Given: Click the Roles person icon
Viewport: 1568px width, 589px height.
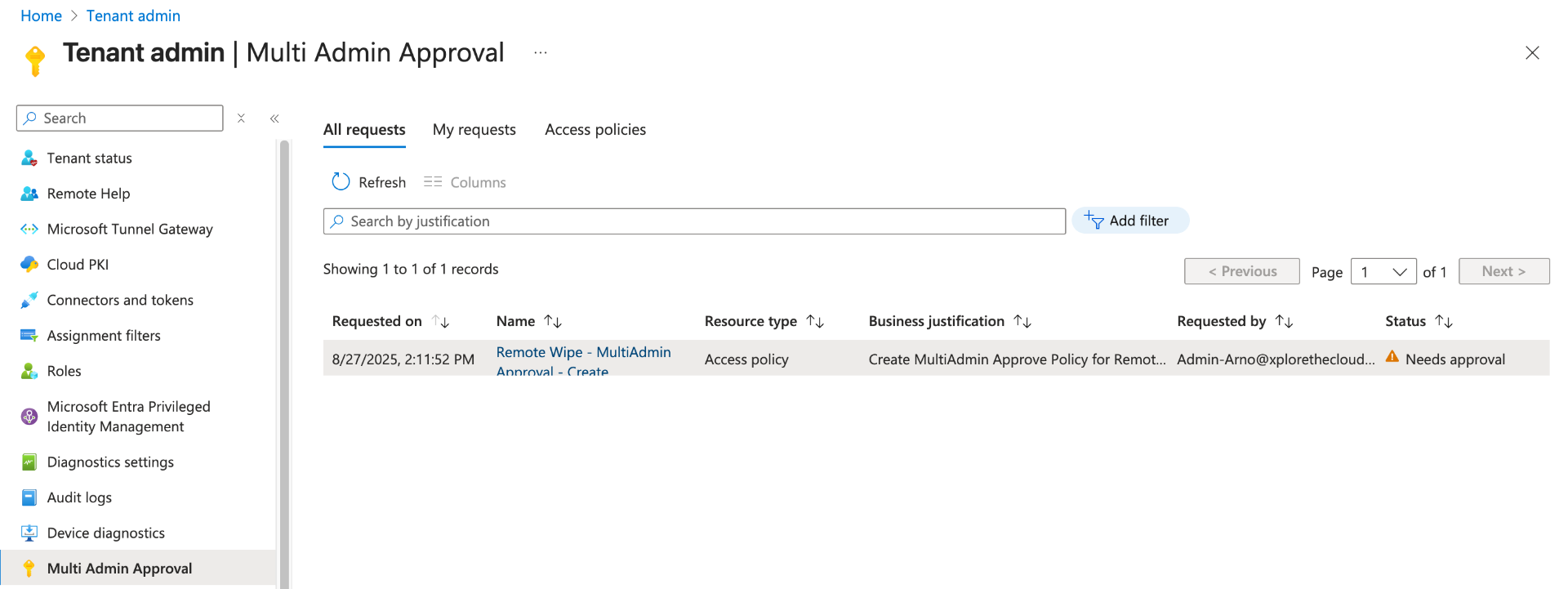Looking at the screenshot, I should tap(29, 372).
